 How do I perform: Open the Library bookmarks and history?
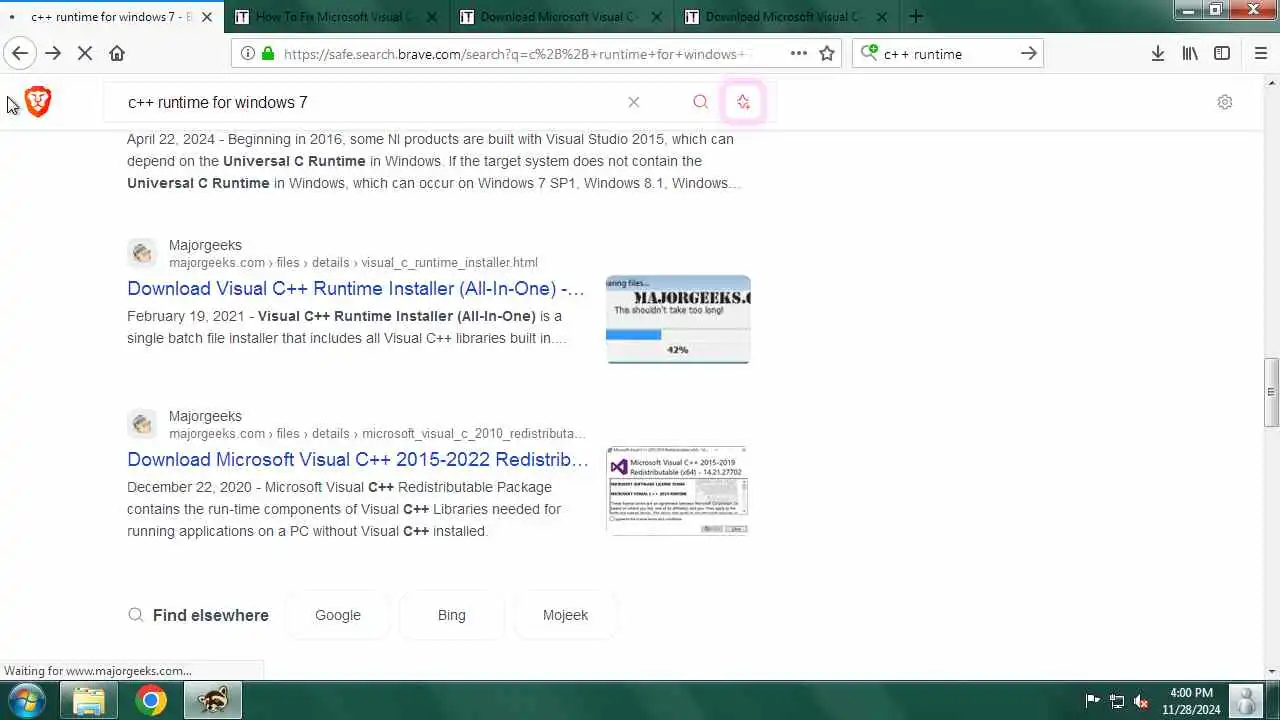tap(1190, 54)
